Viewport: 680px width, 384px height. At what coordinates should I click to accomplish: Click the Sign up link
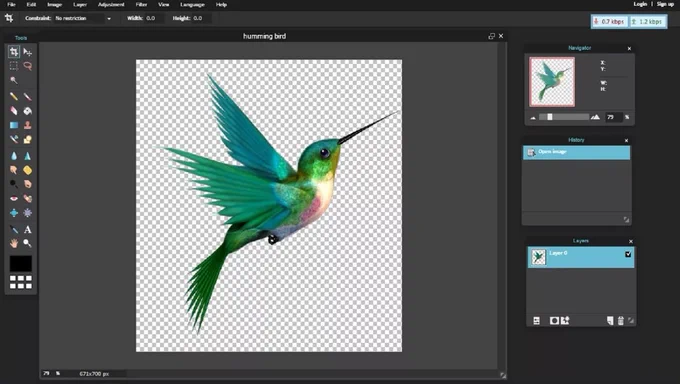point(665,4)
